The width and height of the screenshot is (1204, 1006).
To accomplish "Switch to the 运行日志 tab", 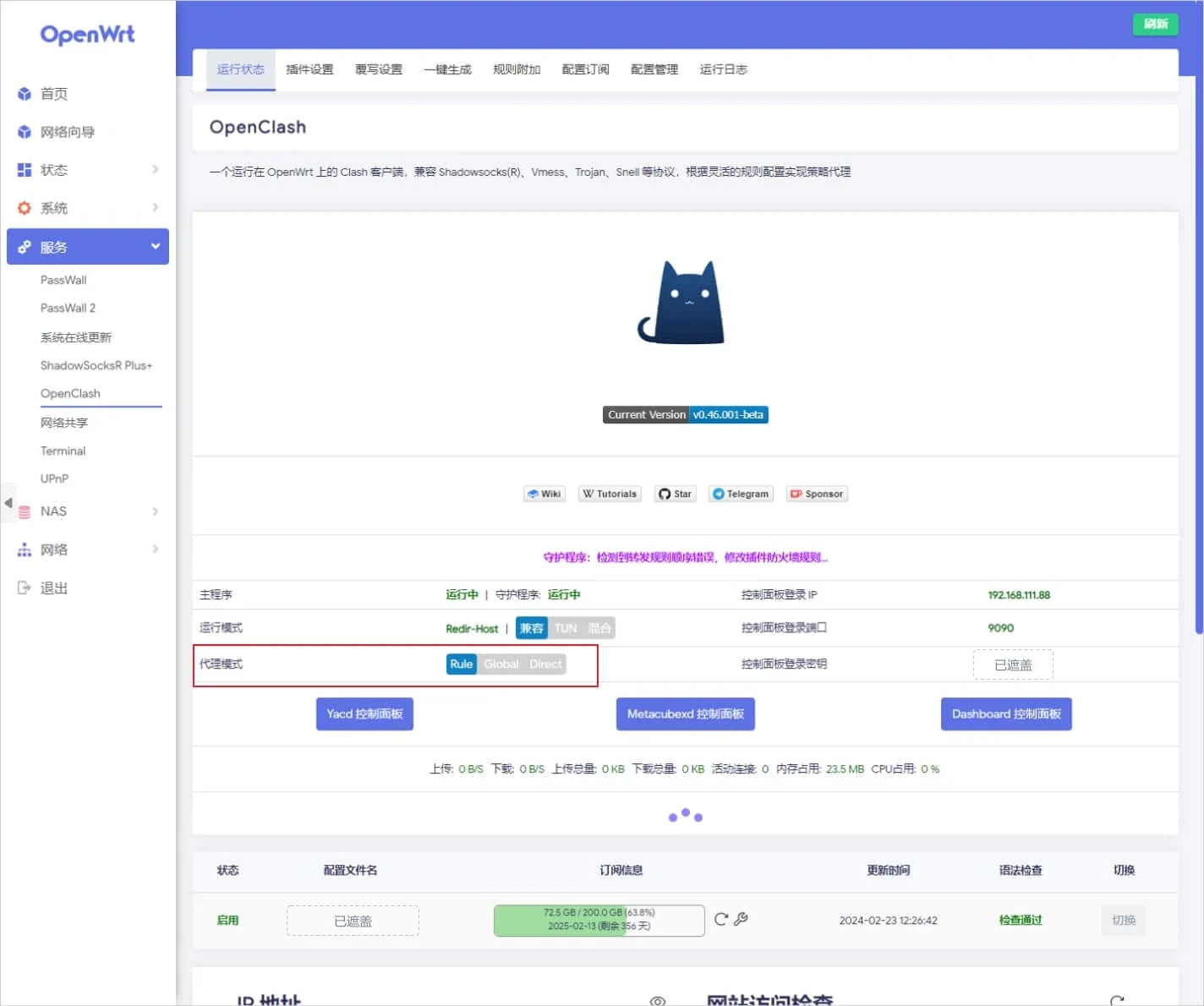I will click(x=724, y=69).
